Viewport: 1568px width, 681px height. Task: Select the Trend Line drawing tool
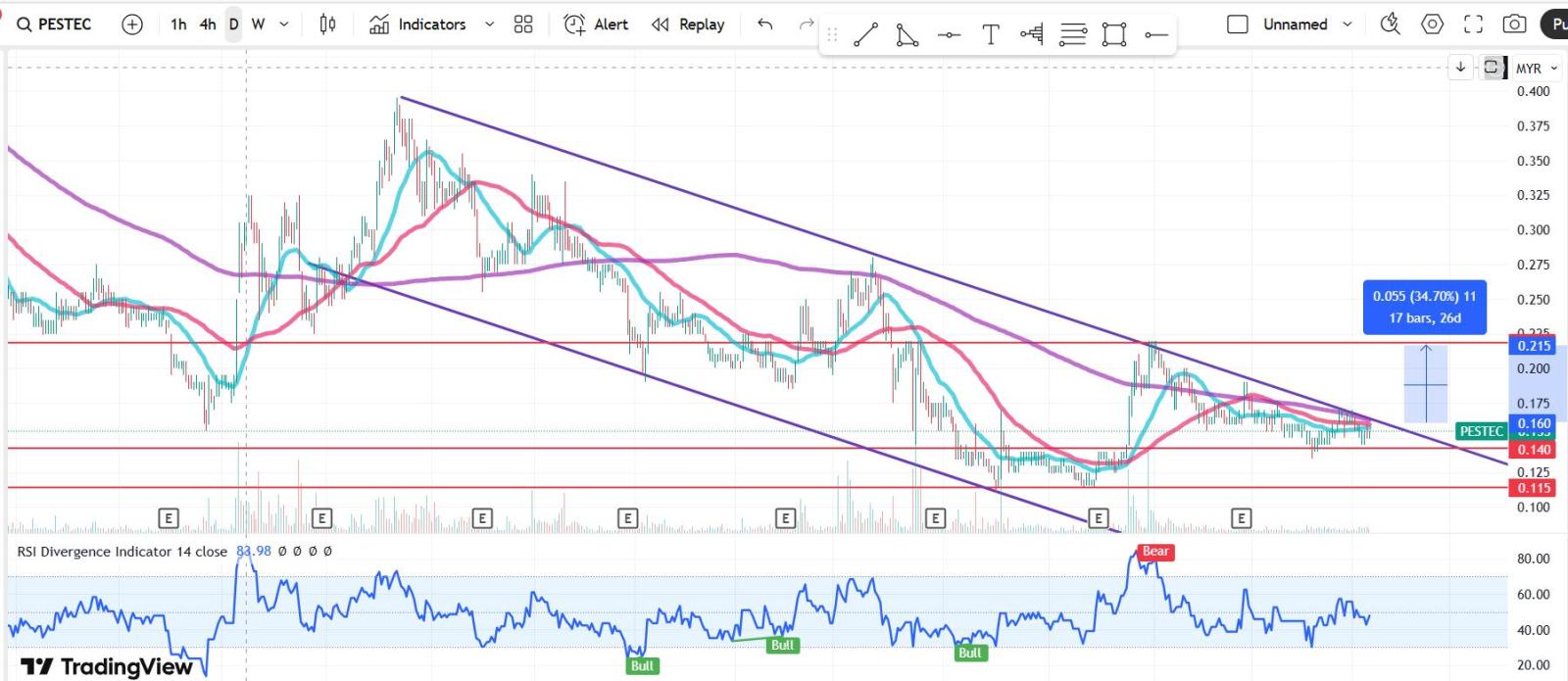865,35
